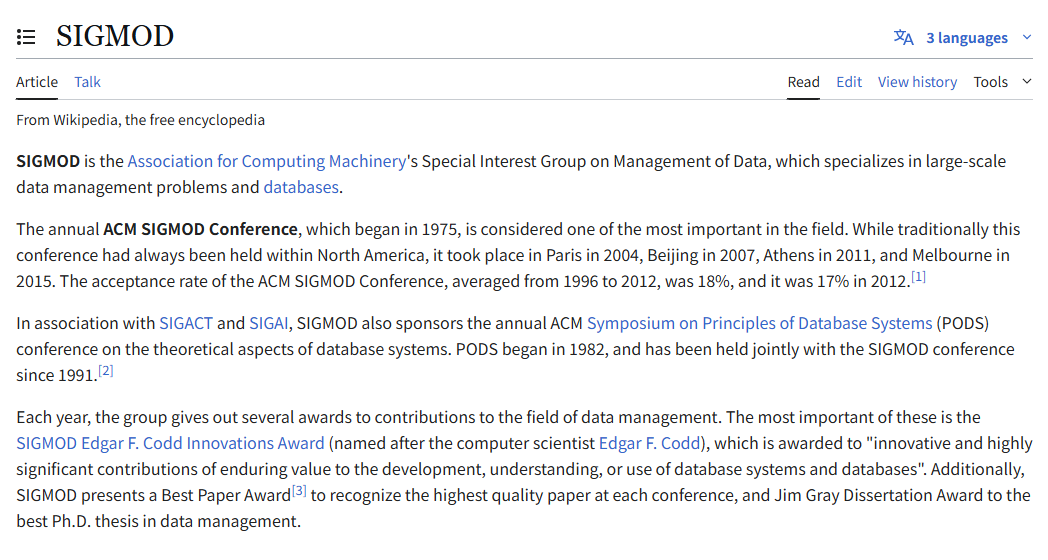This screenshot has width=1048, height=560.
Task: Open the databases link
Action: click(x=301, y=188)
